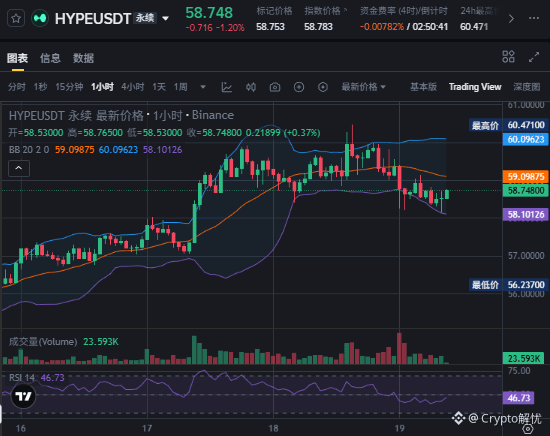The height and width of the screenshot is (436, 550).
Task: Click the 23.593K volume axis tag
Action: [523, 358]
